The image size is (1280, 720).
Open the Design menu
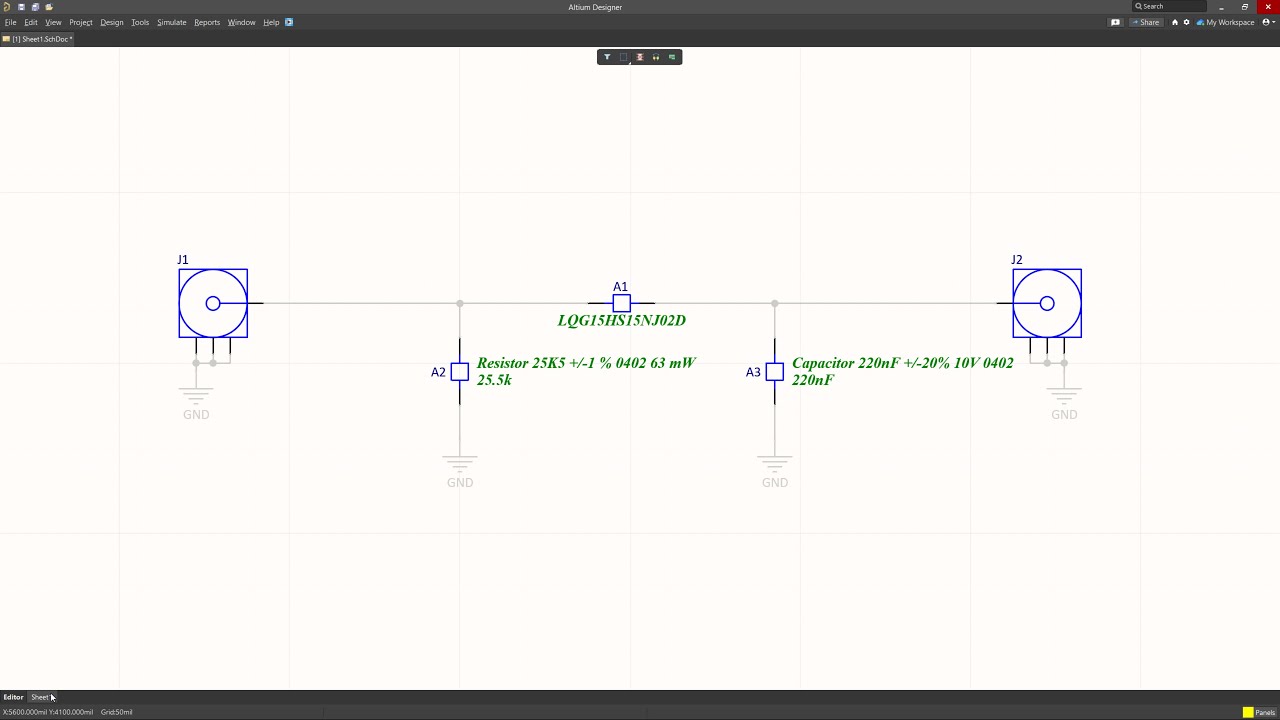coord(111,22)
